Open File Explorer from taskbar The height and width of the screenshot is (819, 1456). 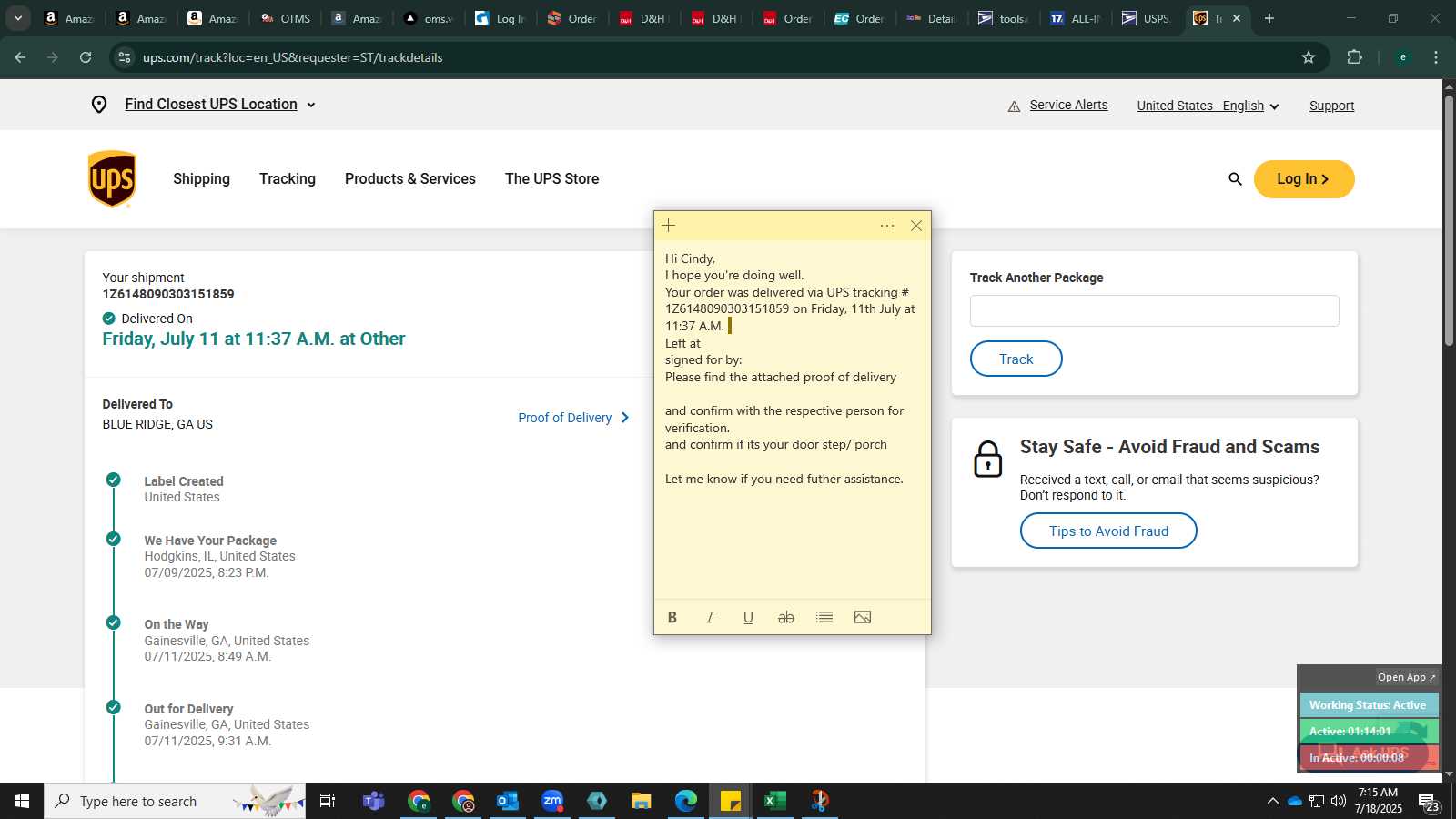coord(642,801)
